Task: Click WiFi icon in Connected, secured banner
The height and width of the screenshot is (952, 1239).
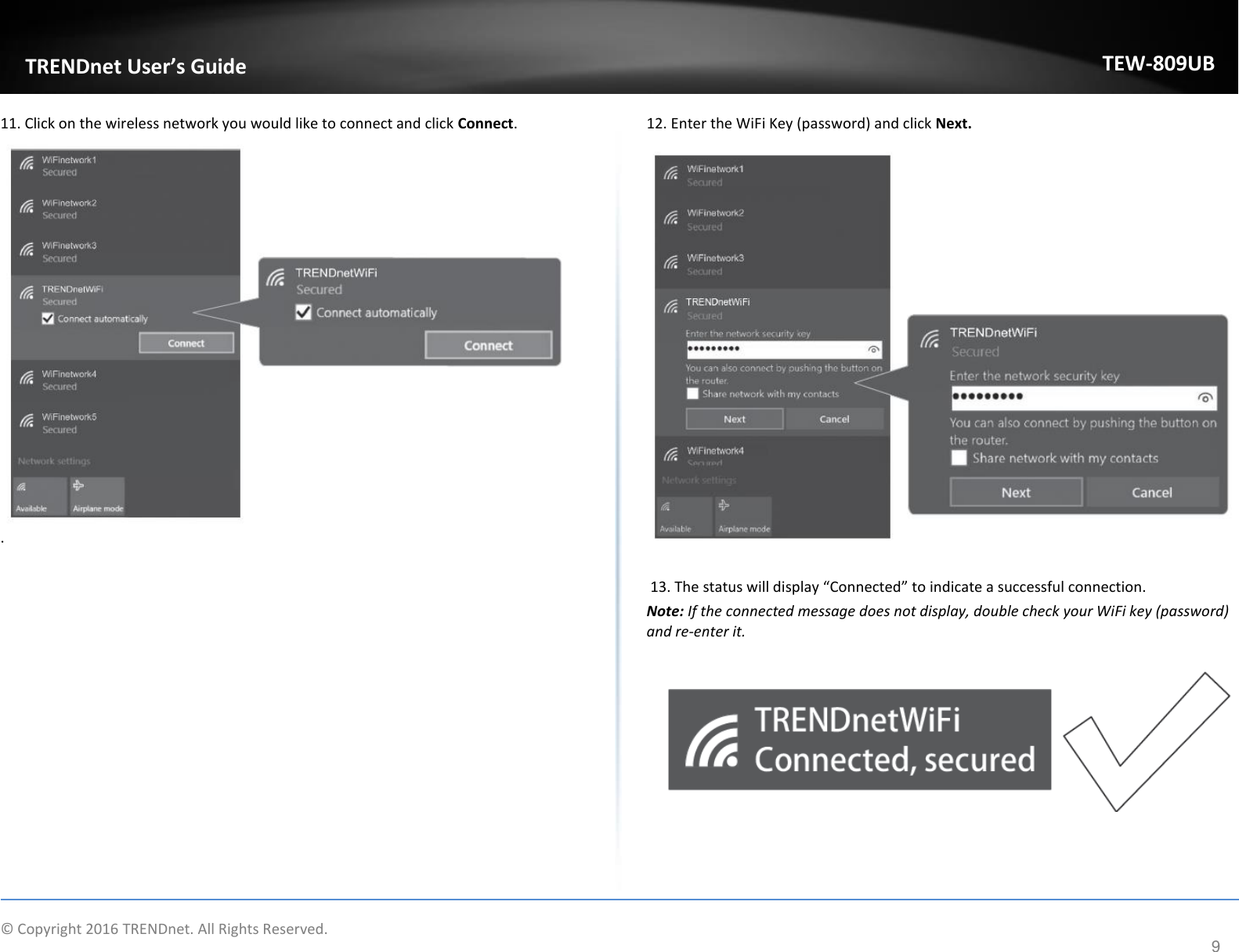Action: [x=712, y=742]
